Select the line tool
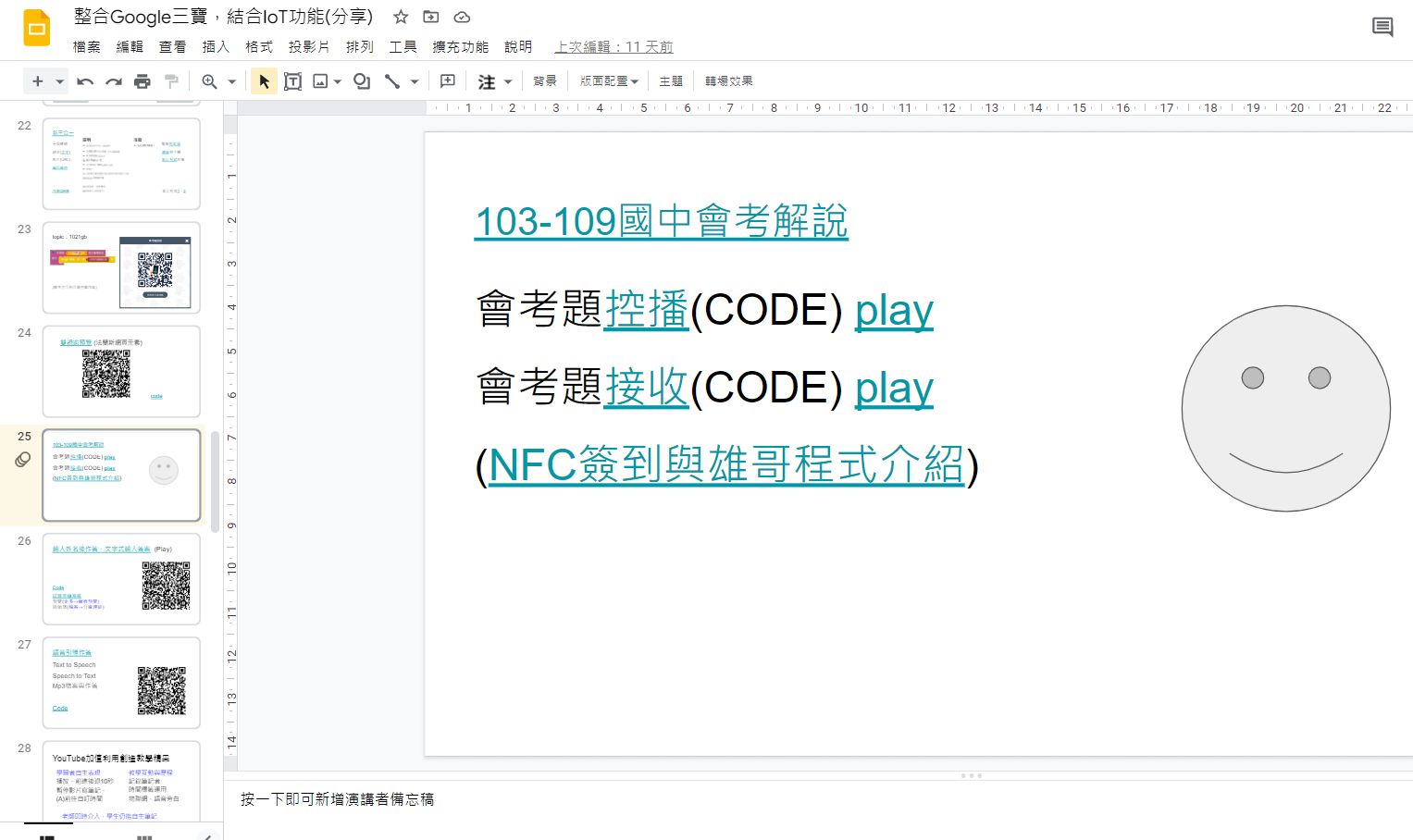 click(392, 81)
